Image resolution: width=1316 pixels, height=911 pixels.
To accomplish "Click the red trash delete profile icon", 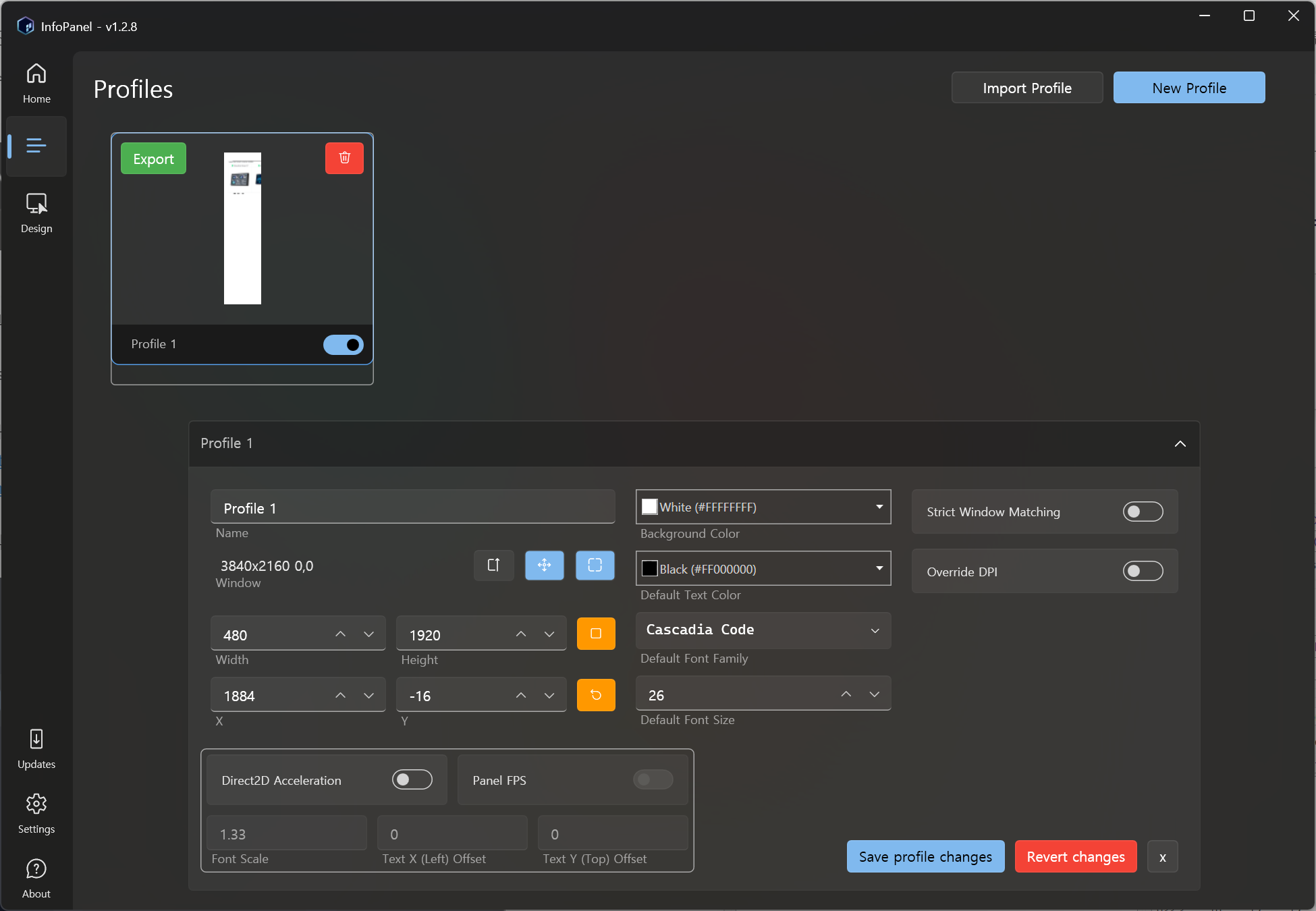I will [x=344, y=158].
